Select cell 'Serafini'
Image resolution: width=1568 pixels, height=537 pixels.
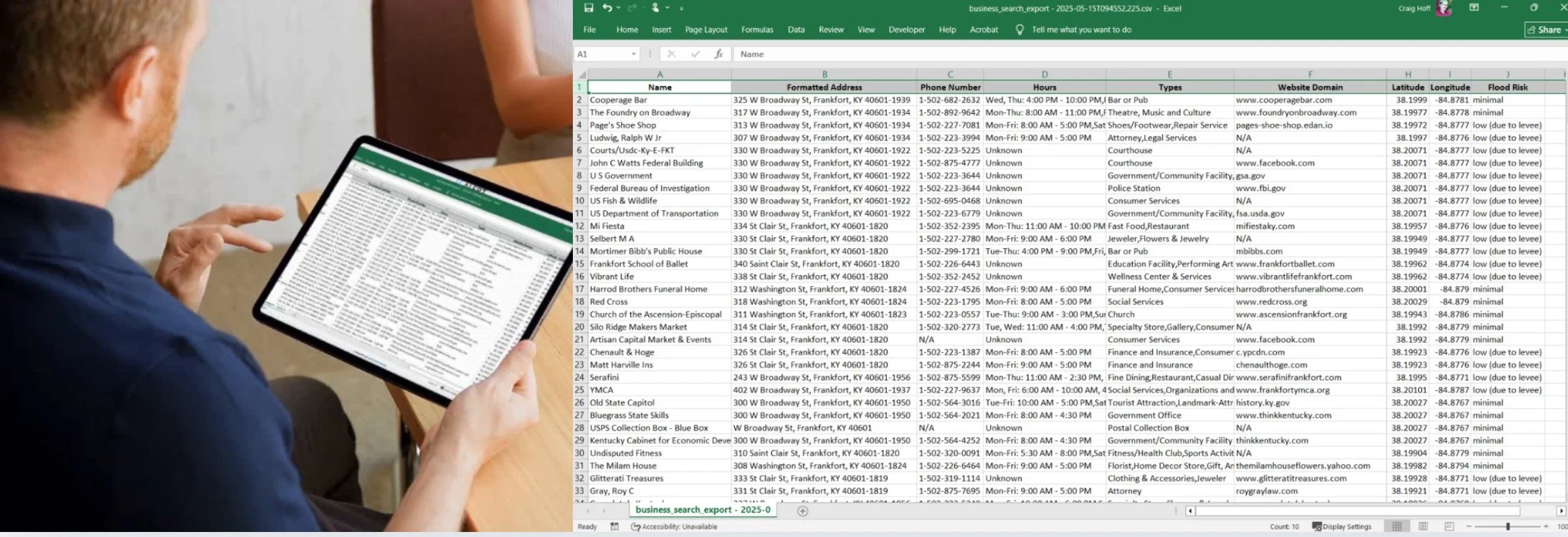(660, 377)
